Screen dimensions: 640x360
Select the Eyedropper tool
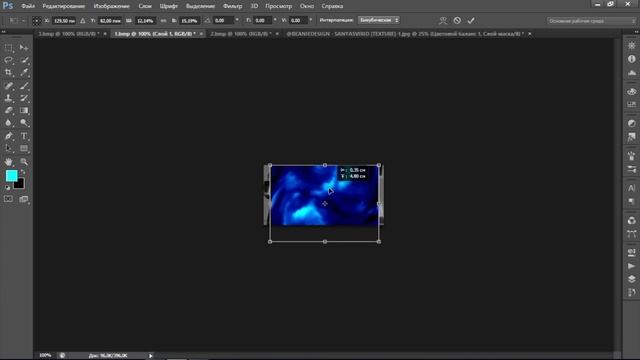[24, 72]
